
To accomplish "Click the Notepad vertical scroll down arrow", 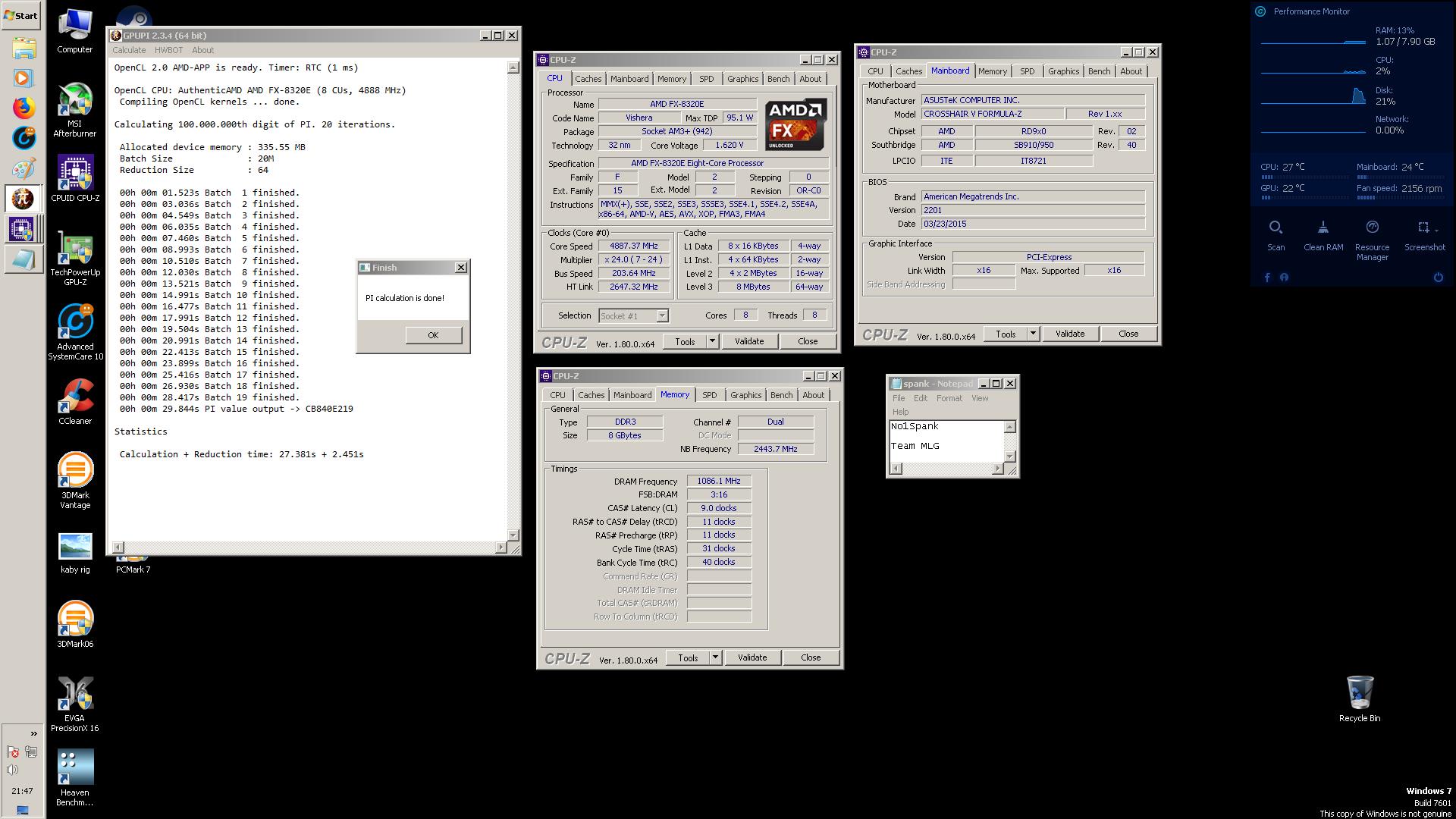I will tap(1009, 456).
